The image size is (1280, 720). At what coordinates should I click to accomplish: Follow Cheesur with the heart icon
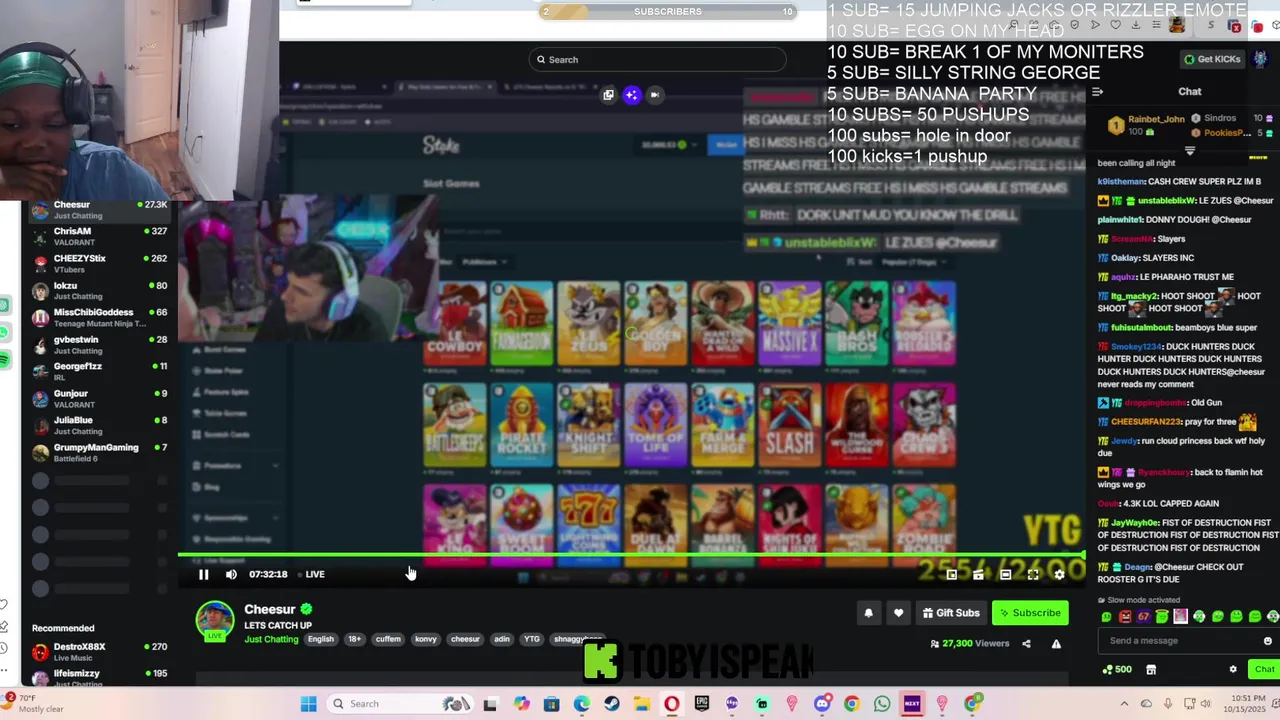[898, 613]
